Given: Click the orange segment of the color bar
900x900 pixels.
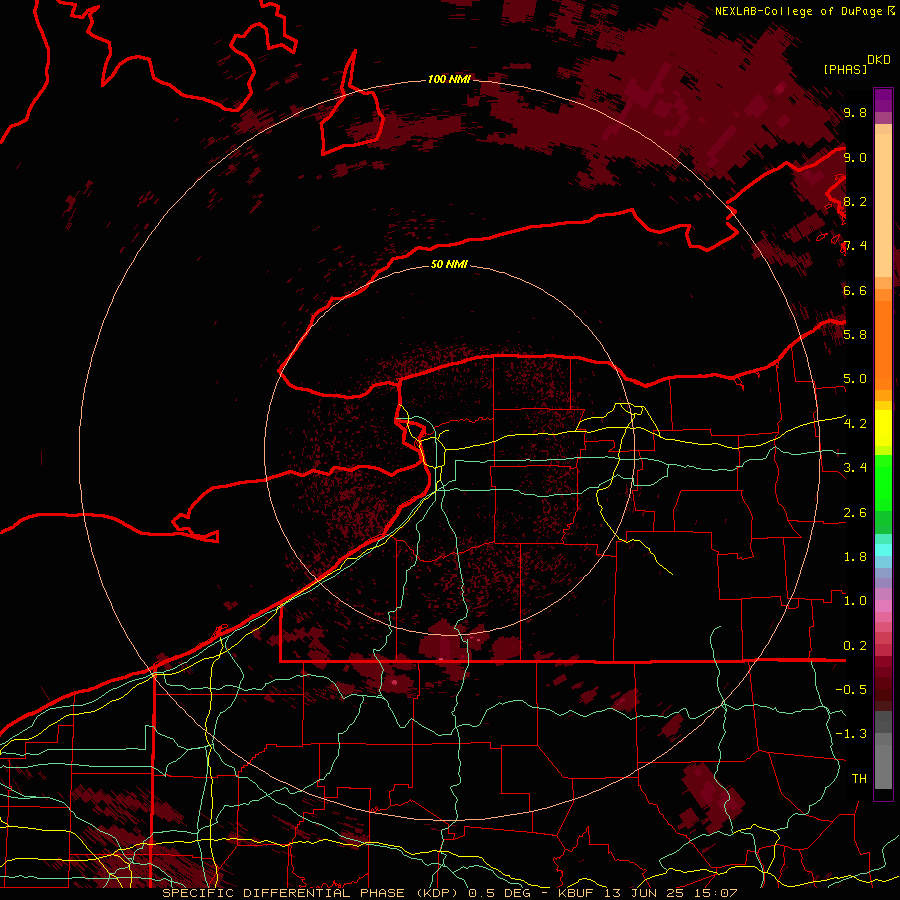Looking at the screenshot, I should (x=883, y=344).
